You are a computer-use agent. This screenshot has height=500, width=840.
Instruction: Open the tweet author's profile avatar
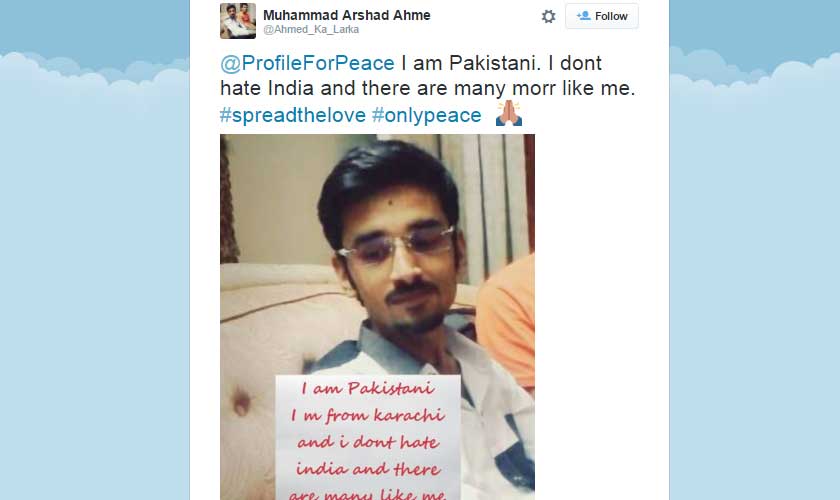(238, 21)
